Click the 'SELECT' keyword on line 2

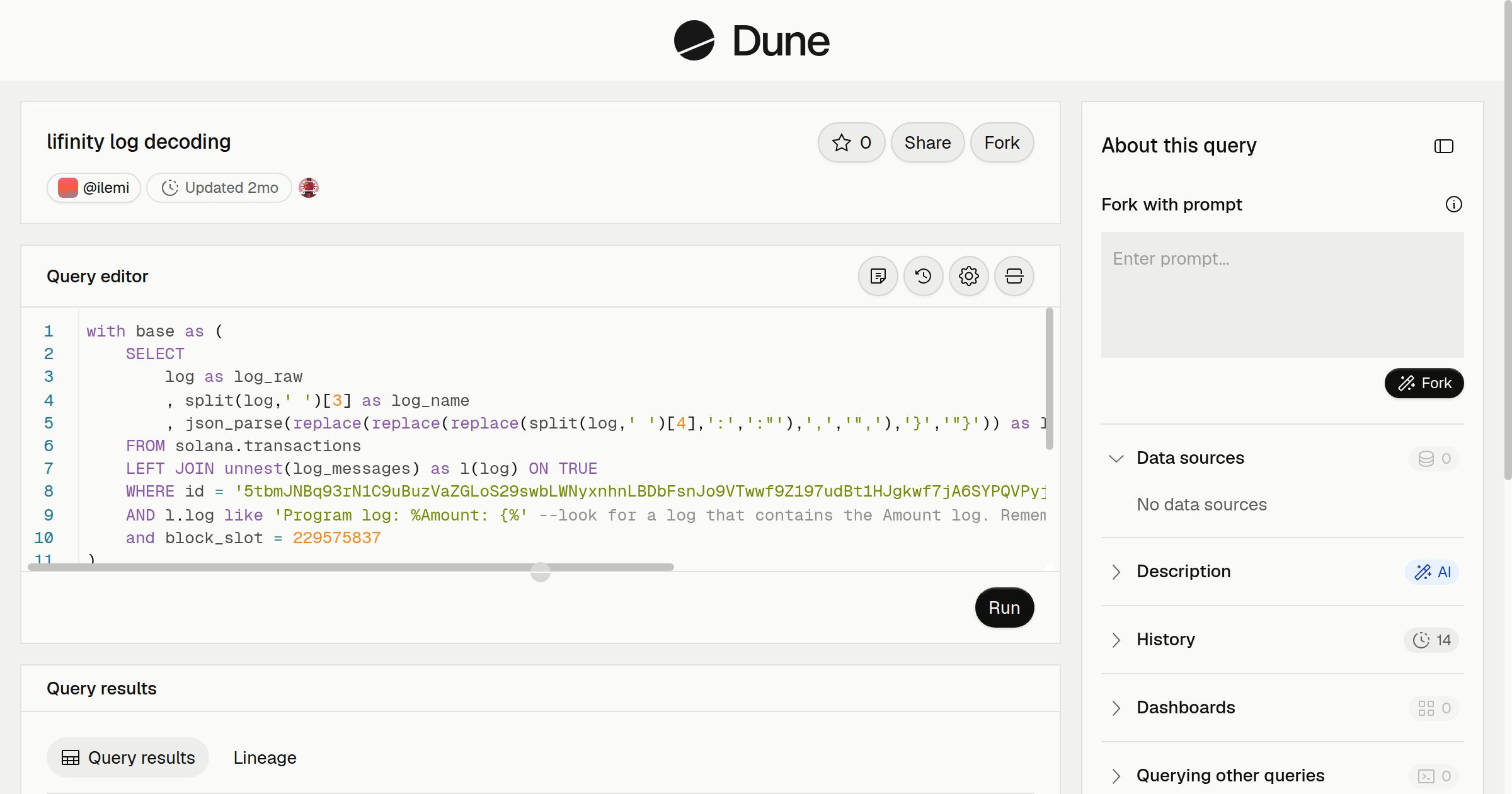[x=155, y=354]
